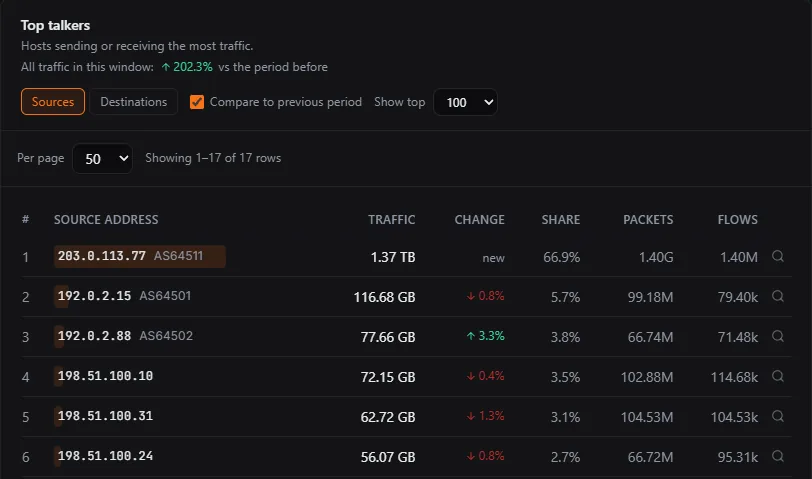Click the 102.88M packets value
The image size is (812, 479).
(x=647, y=377)
